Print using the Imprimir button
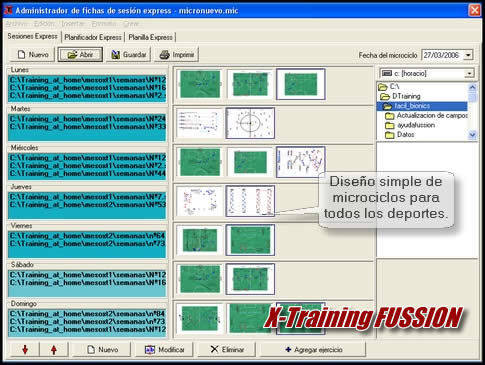The height and width of the screenshot is (365, 485). coord(176,55)
